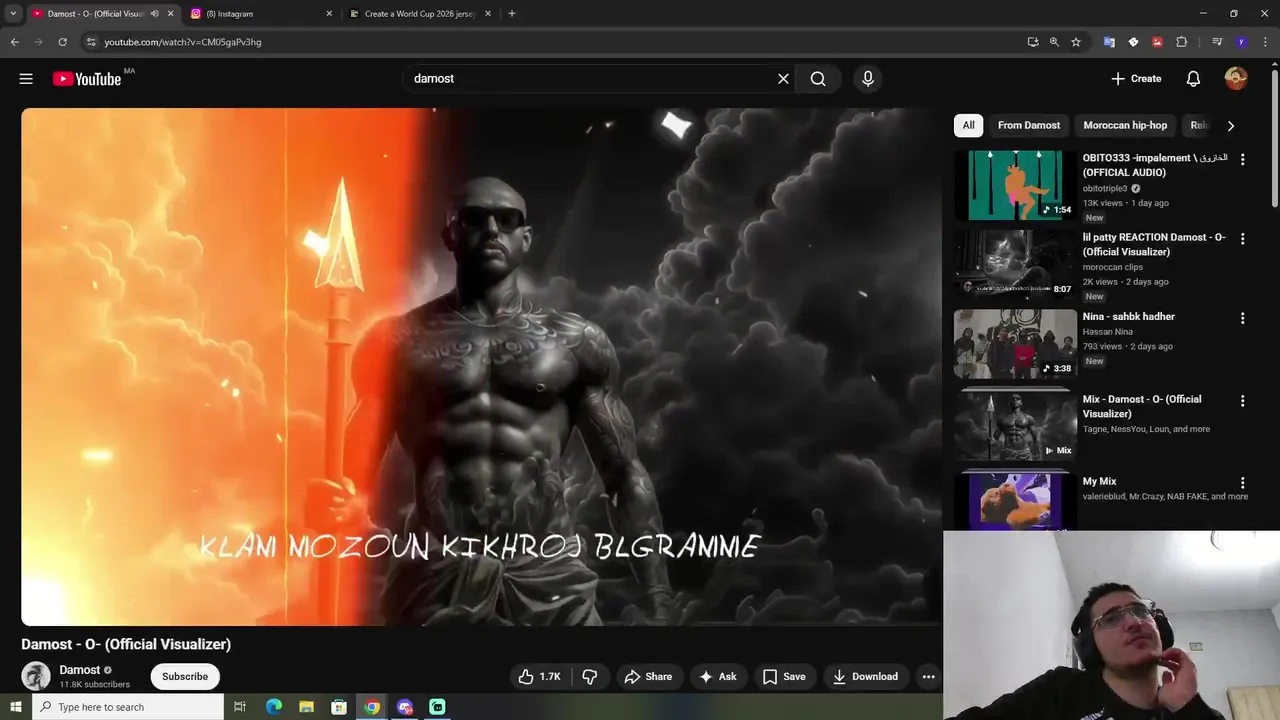Toggle the Subscribe button for Damost
1280x720 pixels.
pyautogui.click(x=185, y=677)
